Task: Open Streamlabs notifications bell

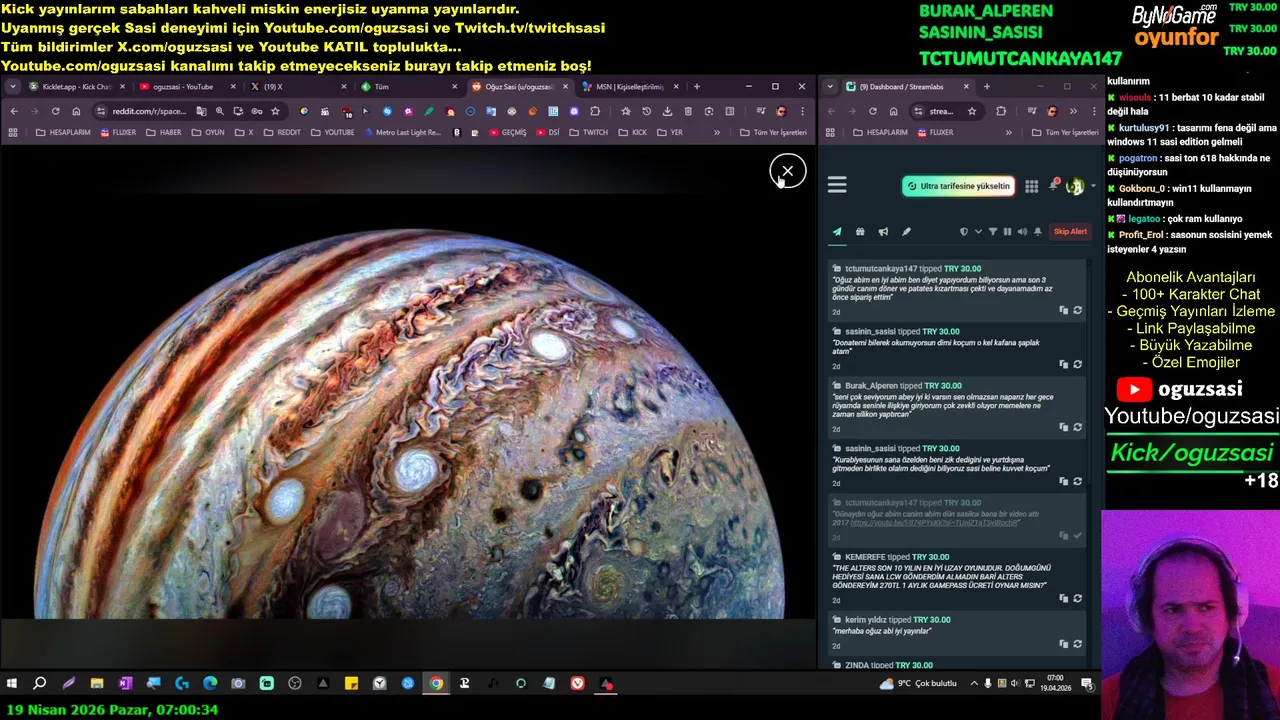Action: [1054, 185]
